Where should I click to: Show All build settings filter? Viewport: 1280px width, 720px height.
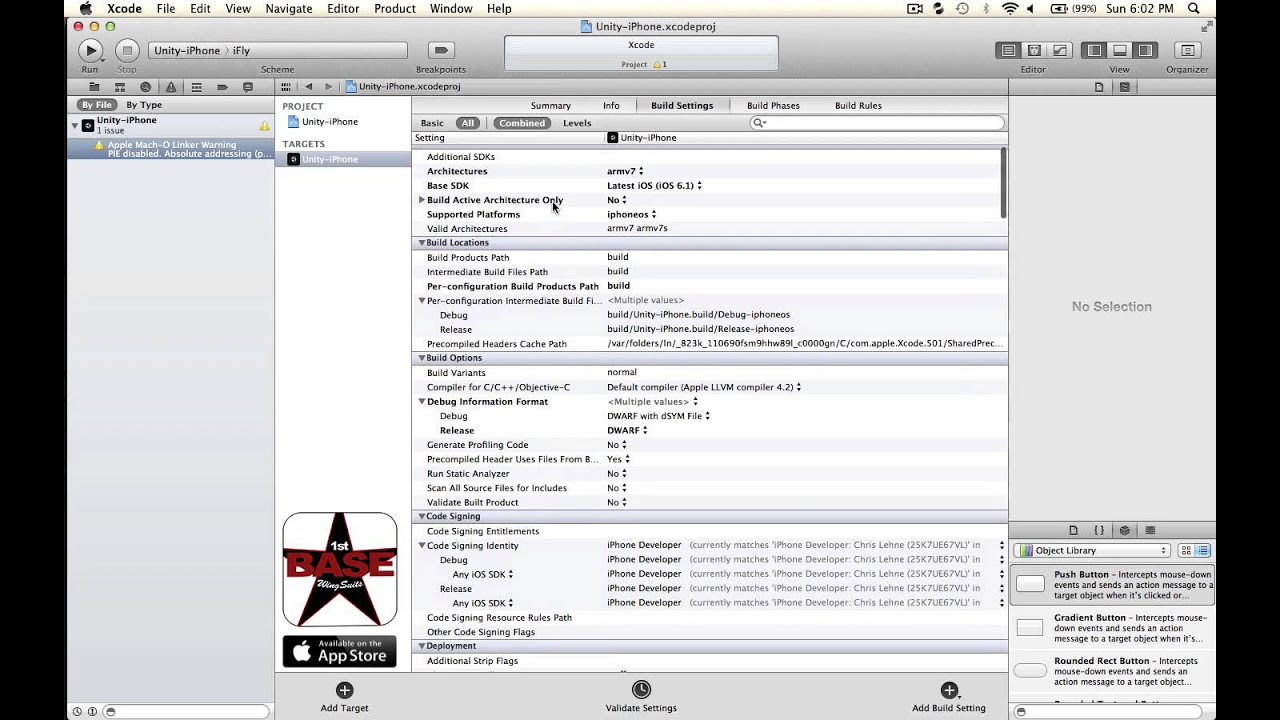(x=467, y=123)
